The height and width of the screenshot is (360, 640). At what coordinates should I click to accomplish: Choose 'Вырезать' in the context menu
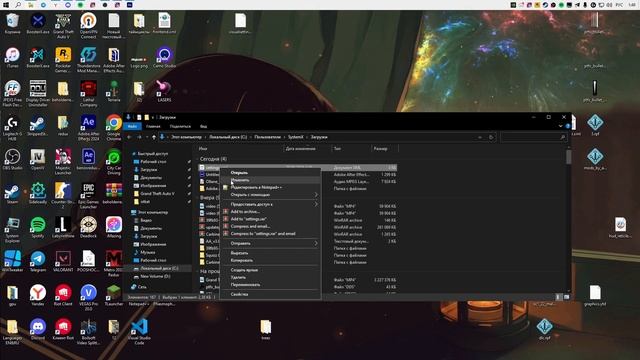point(270,253)
